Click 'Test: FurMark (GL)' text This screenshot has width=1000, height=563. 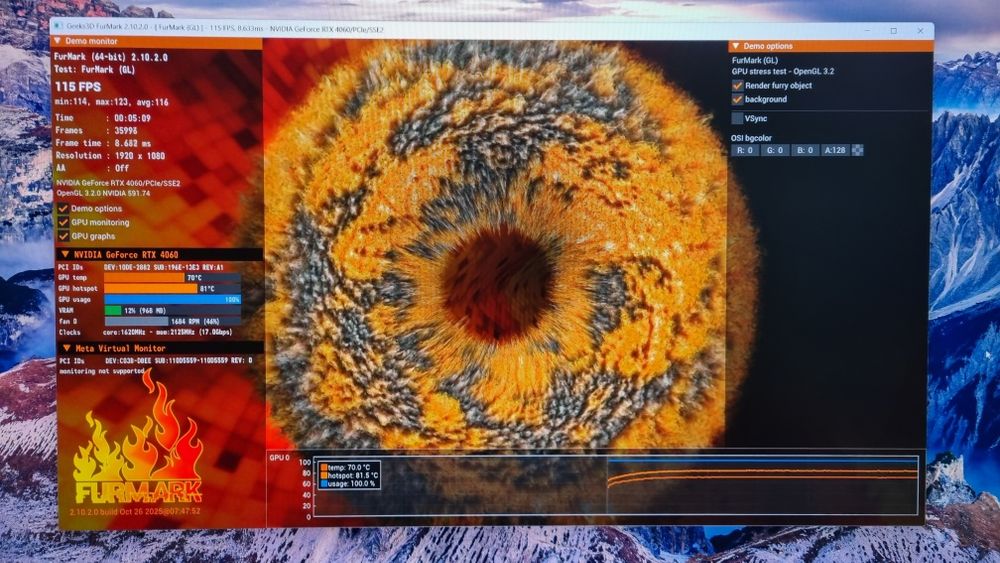(x=94, y=69)
